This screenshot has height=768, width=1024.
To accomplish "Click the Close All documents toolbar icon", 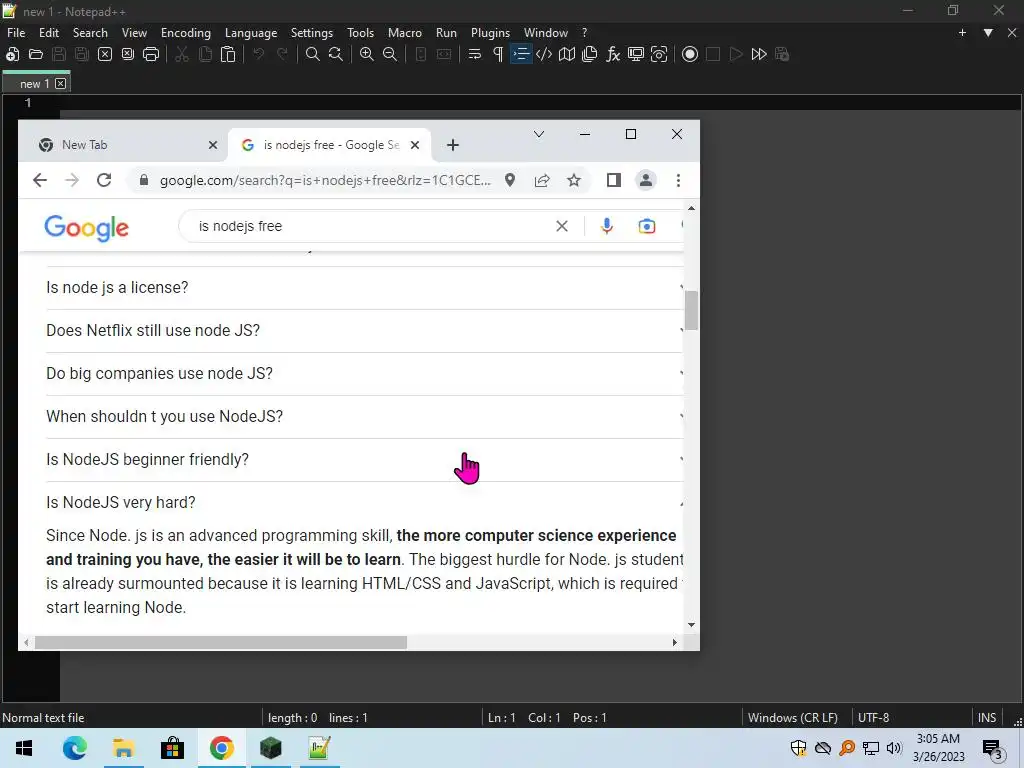I will [128, 54].
